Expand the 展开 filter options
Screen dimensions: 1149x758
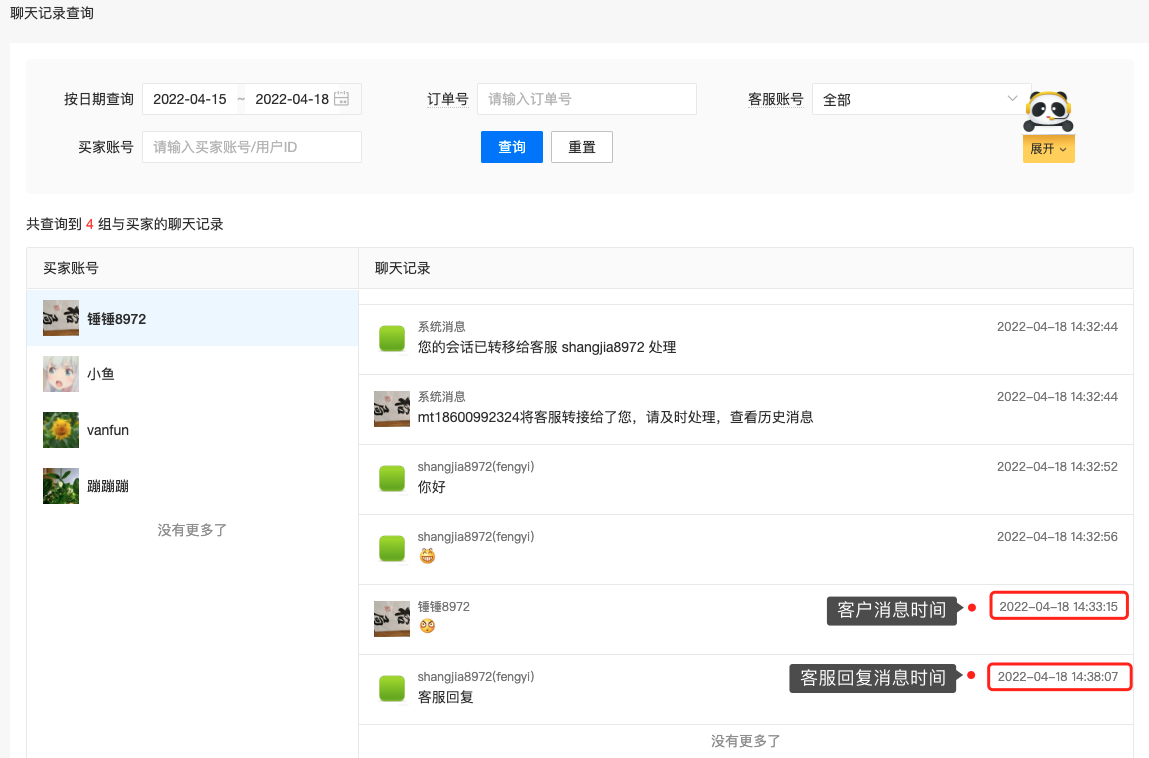tap(1048, 149)
